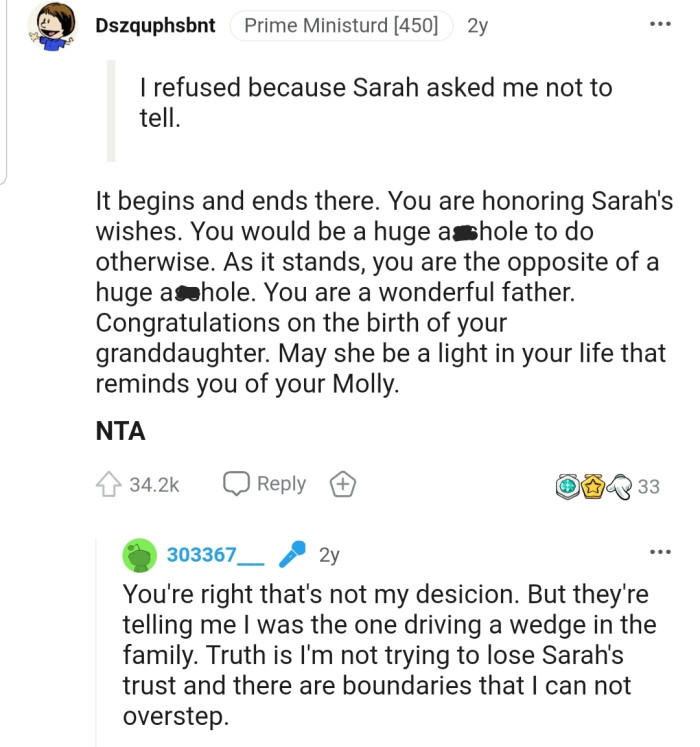
Task: Collapse the reply thread using its vertical line
Action: tap(99, 640)
